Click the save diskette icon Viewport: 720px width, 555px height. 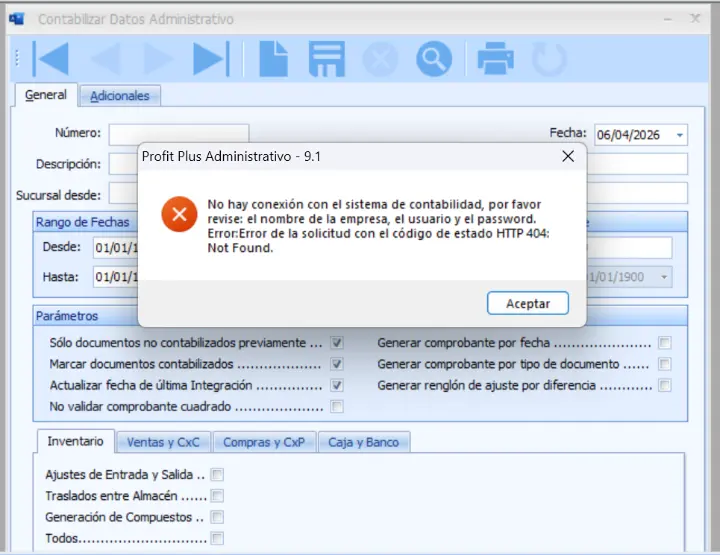326,60
